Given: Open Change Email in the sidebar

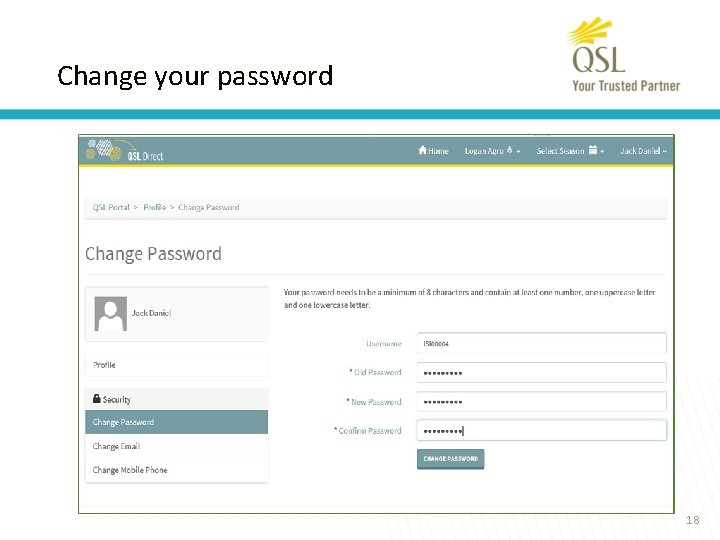Looking at the screenshot, I should [117, 446].
